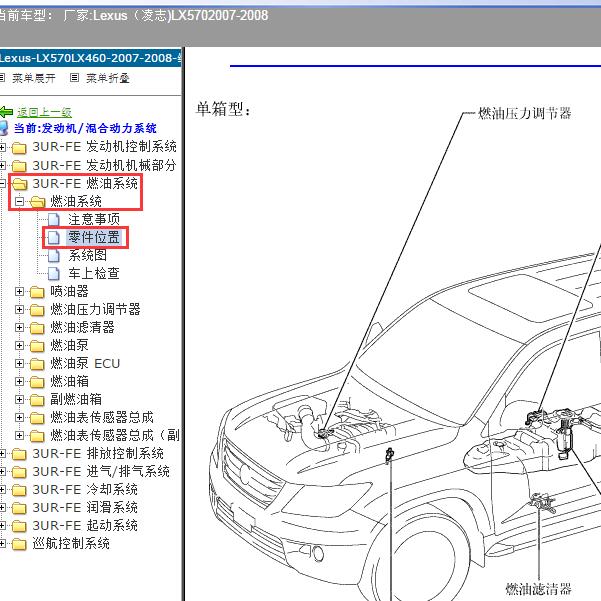
Task: Click the folder icon for 3UR-FE 发动机机械部分
Action: point(19,166)
